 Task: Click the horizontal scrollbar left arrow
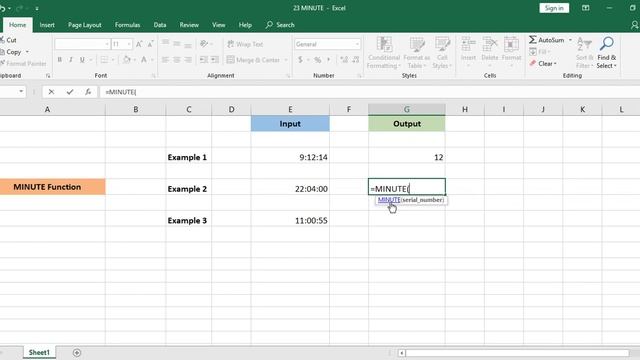[x=402, y=353]
